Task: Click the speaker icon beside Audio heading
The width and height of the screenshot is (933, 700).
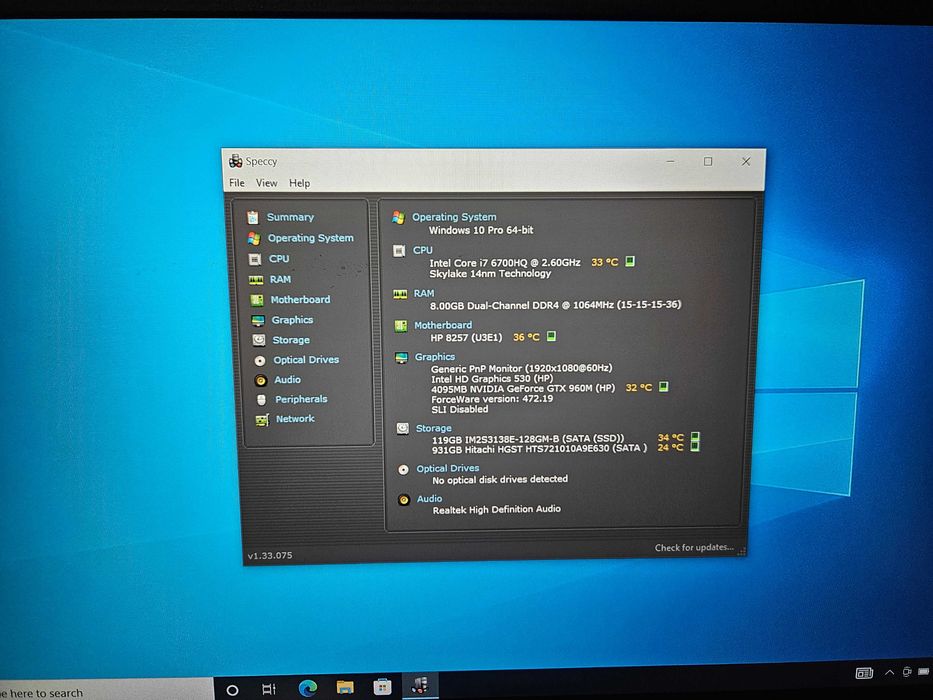Action: [403, 500]
